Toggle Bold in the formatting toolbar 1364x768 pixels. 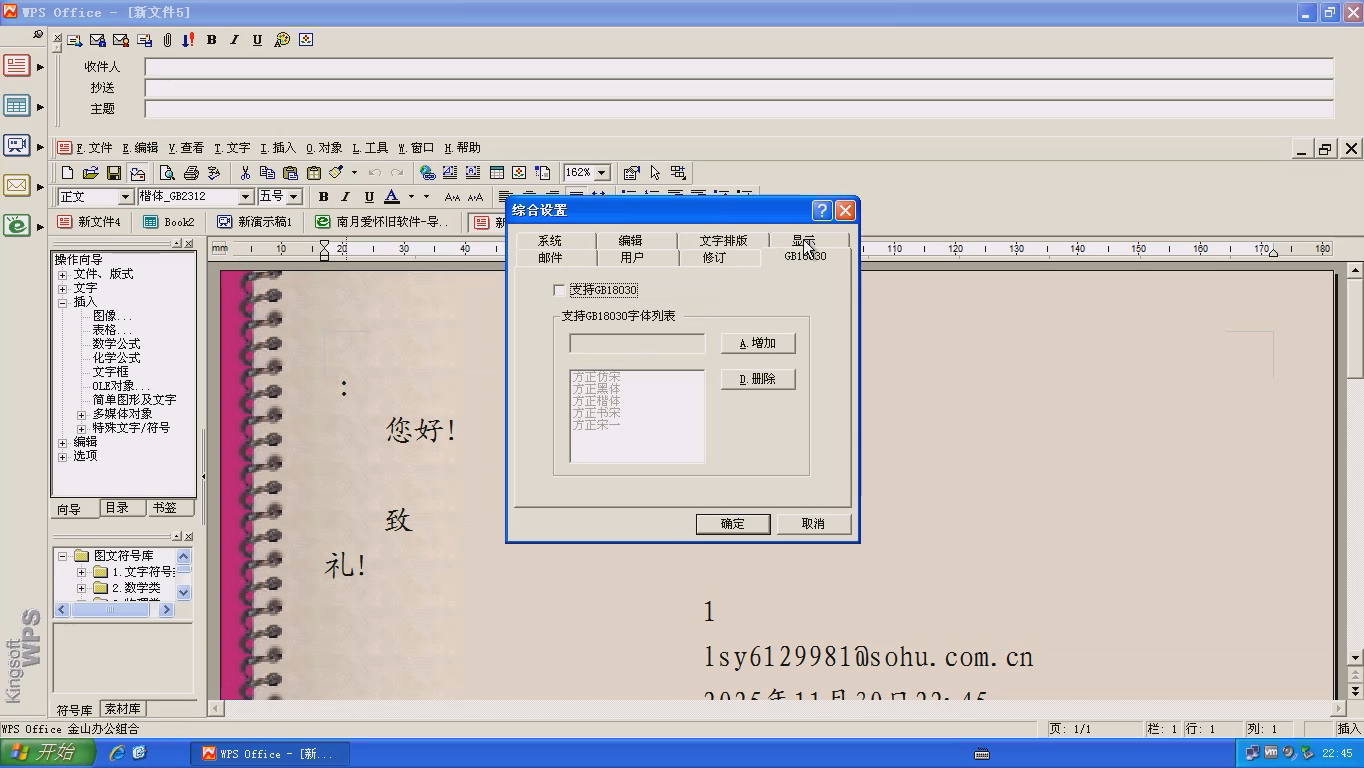(x=323, y=197)
